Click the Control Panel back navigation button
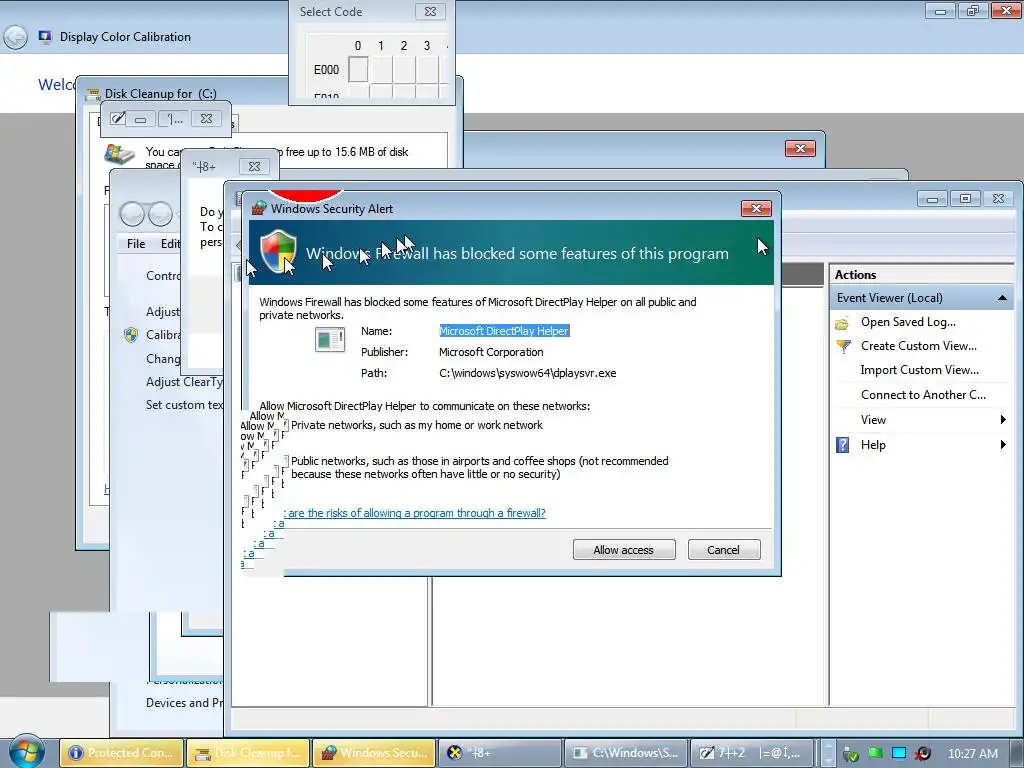 point(132,214)
